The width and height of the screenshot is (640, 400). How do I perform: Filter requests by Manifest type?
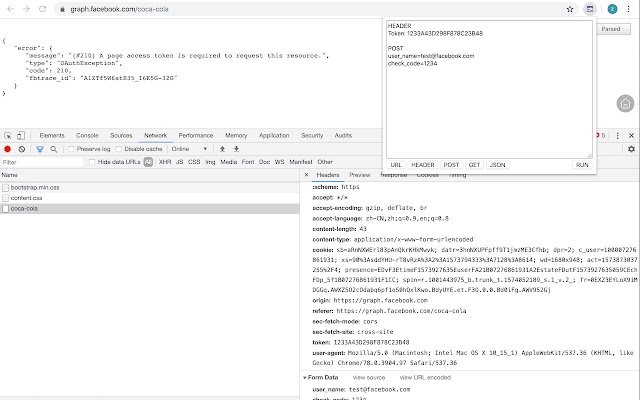[301, 162]
